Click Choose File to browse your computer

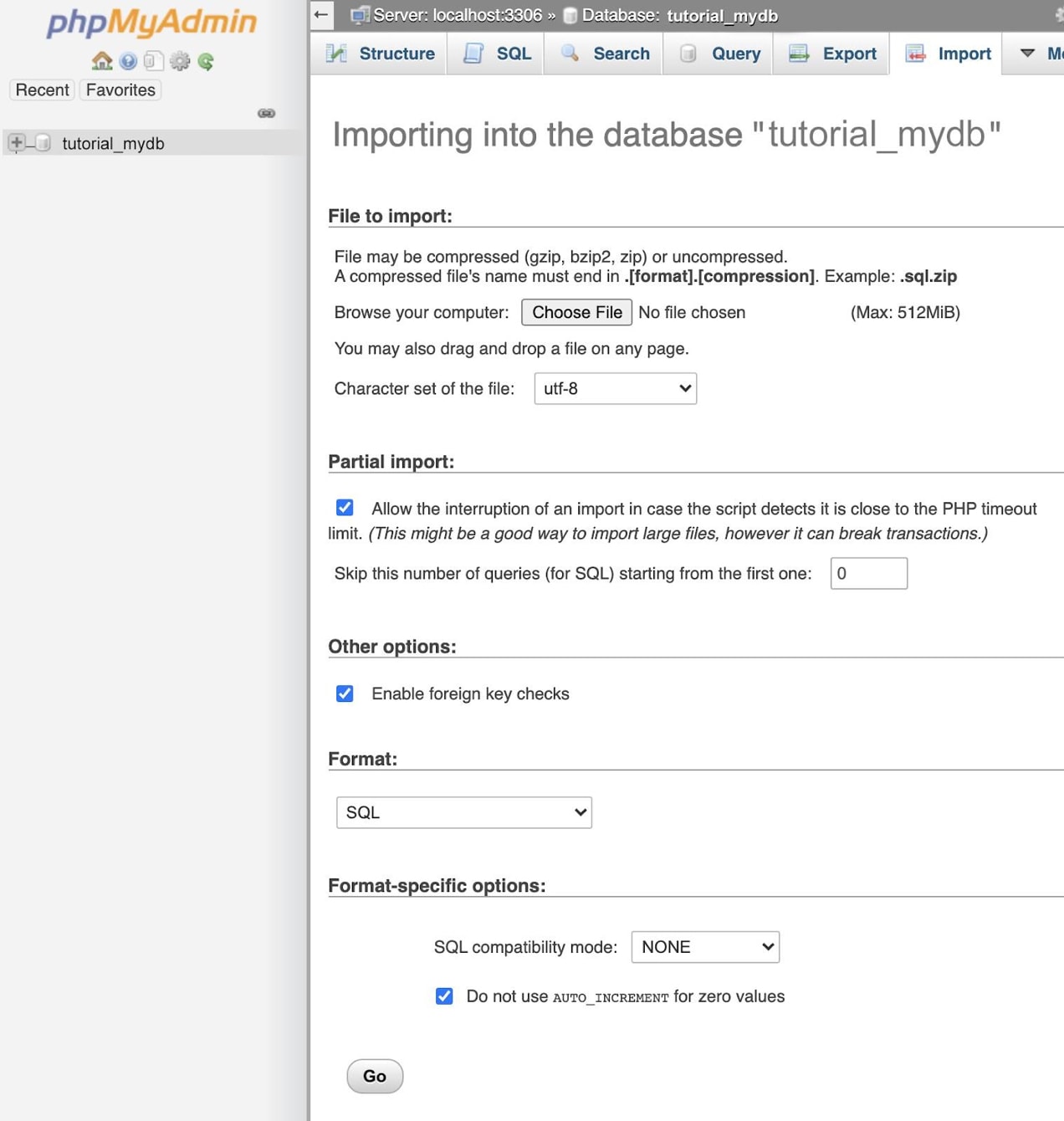pos(576,312)
